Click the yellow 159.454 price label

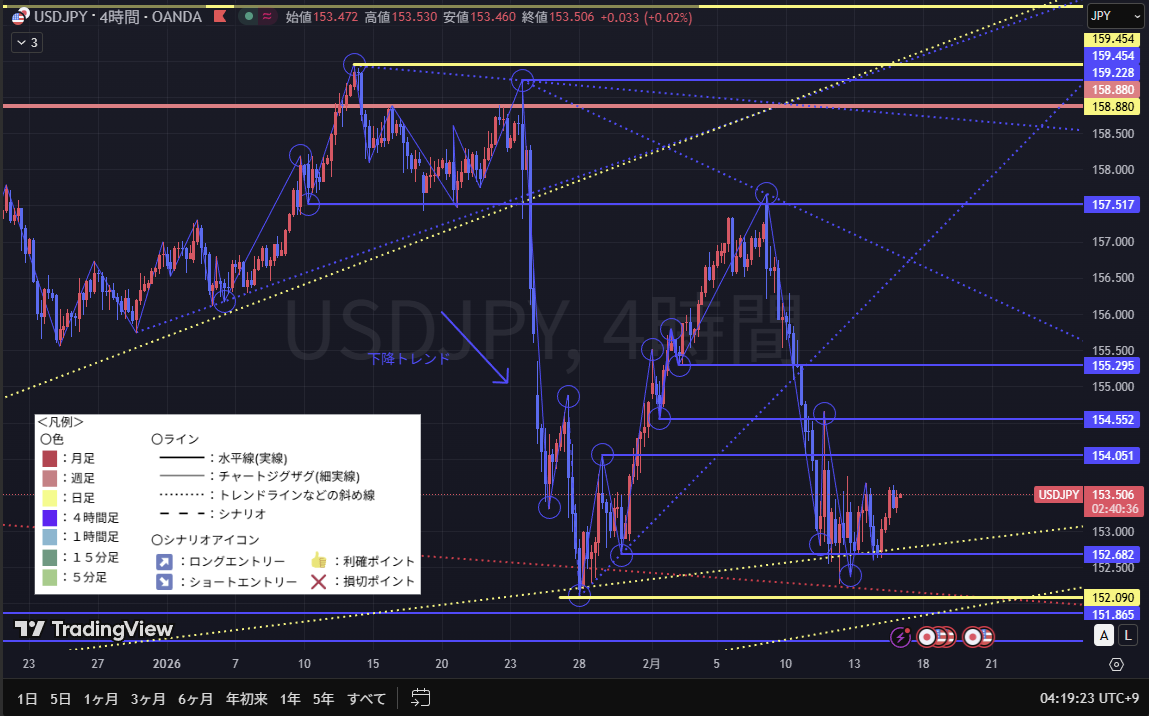pos(1113,39)
